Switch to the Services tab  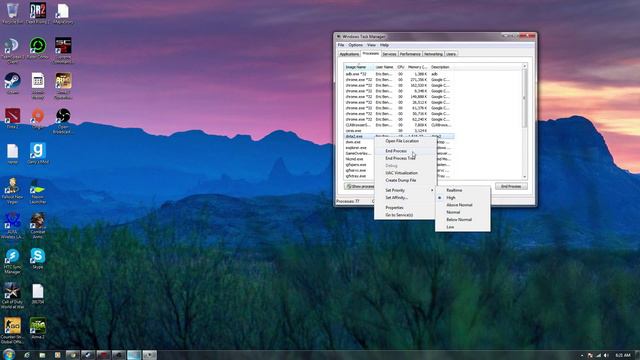389,54
